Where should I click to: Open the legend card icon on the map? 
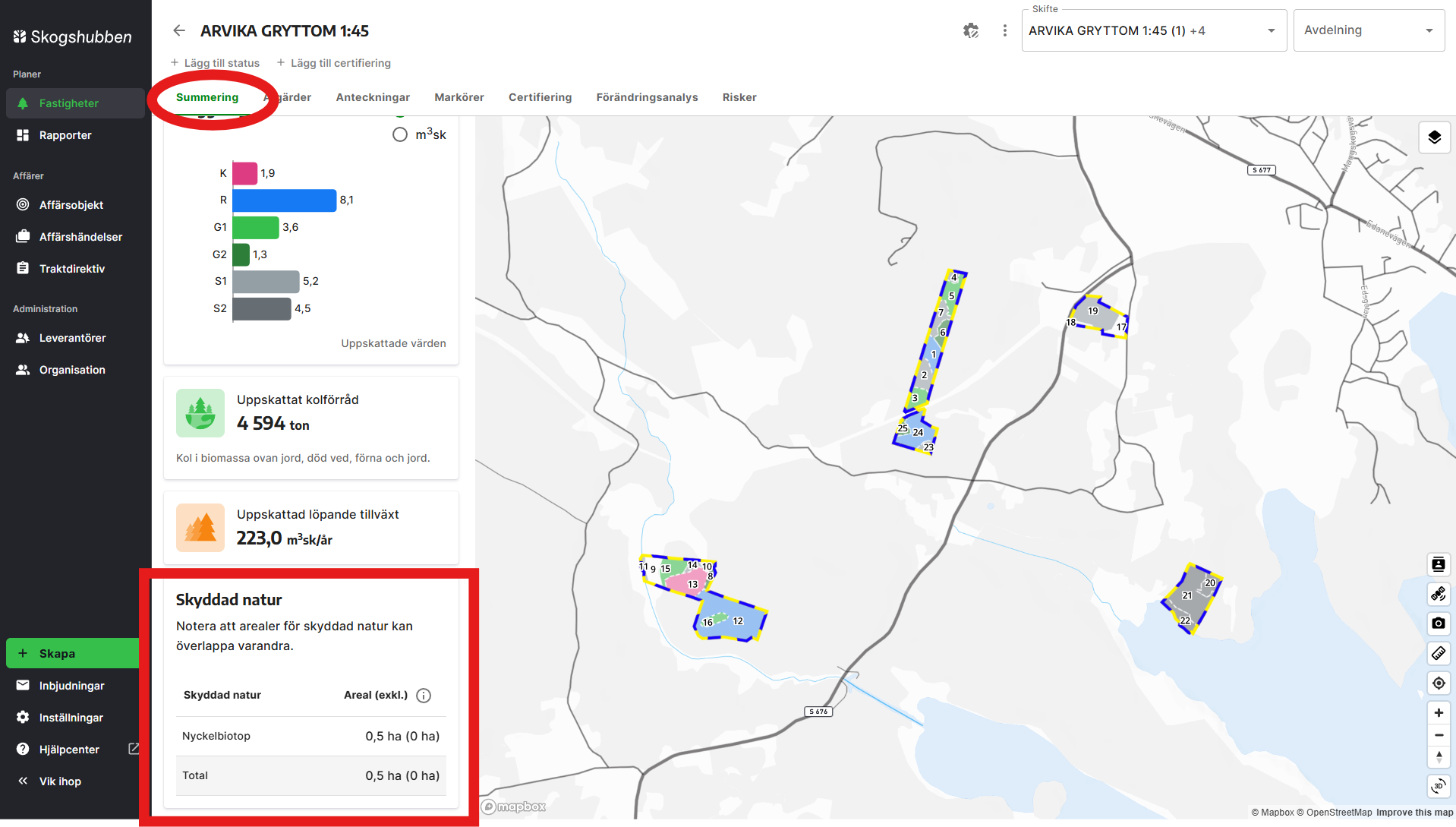point(1439,564)
